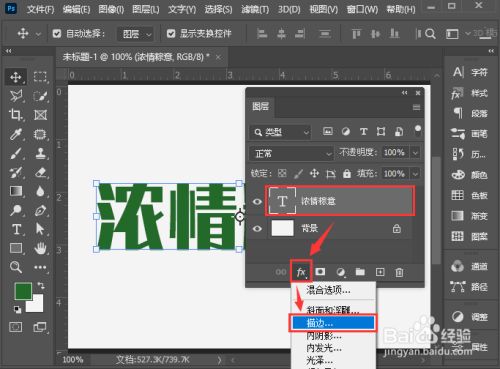Screen dimensions: 500x369
Task: Open the 类型 layer filter dropdown
Action: 280,132
